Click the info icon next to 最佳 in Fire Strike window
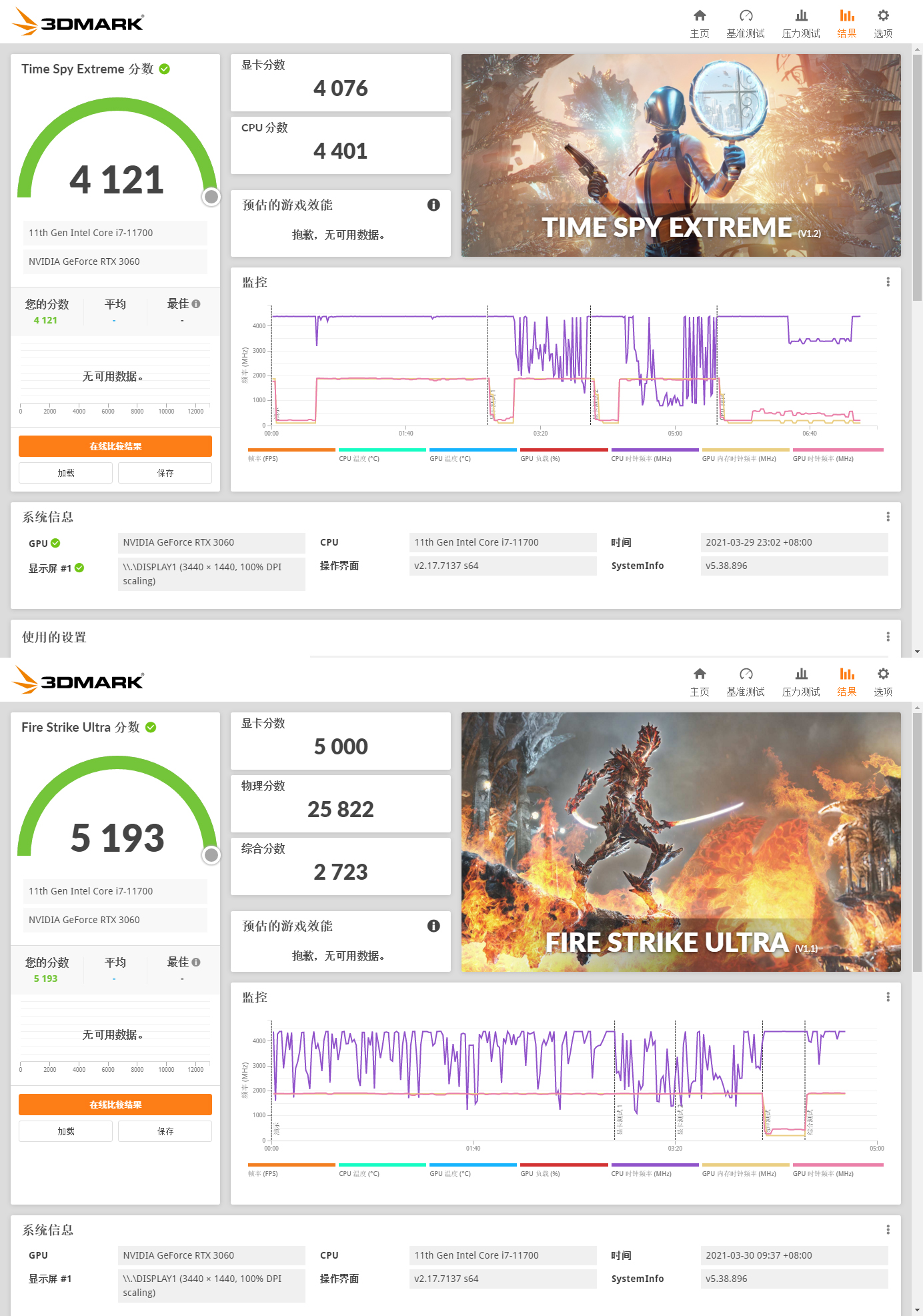This screenshot has width=923, height=1316. pyautogui.click(x=196, y=962)
